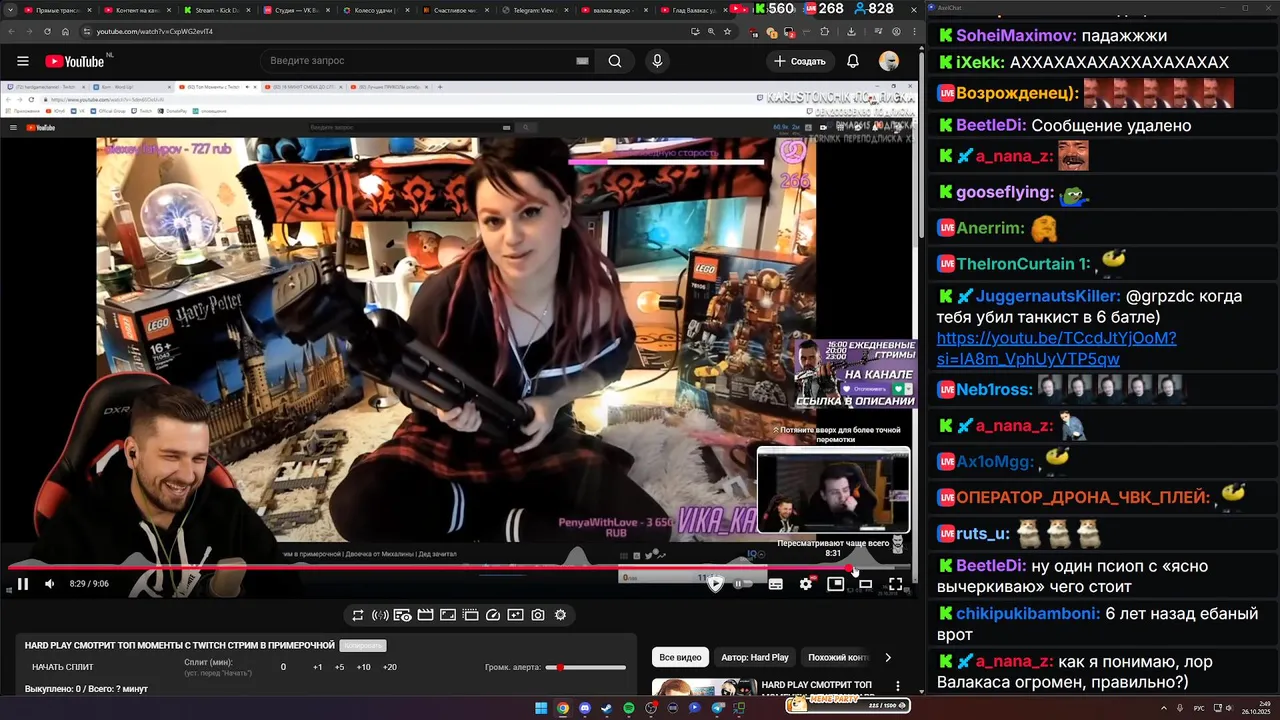Select the 'Автор: Hard Play' filter chip
Image resolution: width=1280 pixels, height=720 pixels.
tap(755, 657)
